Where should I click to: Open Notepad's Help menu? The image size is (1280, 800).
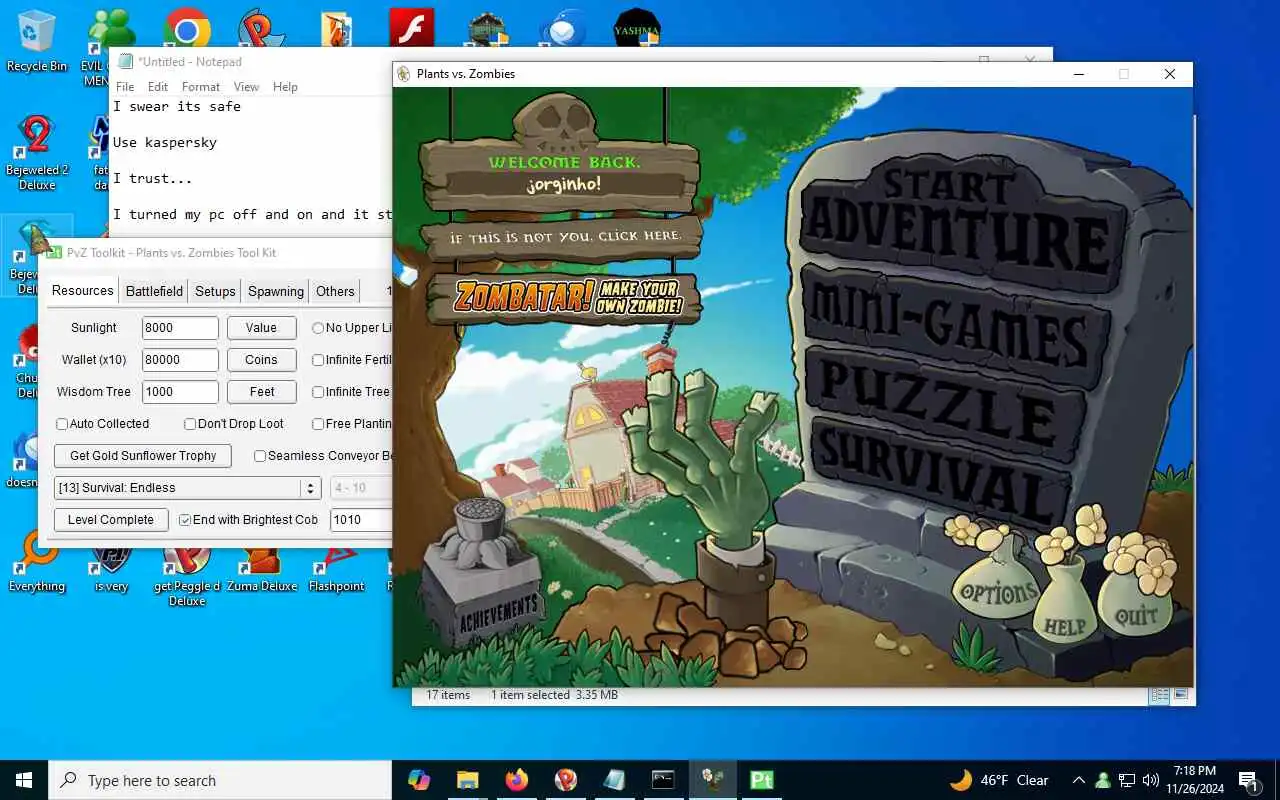(285, 87)
